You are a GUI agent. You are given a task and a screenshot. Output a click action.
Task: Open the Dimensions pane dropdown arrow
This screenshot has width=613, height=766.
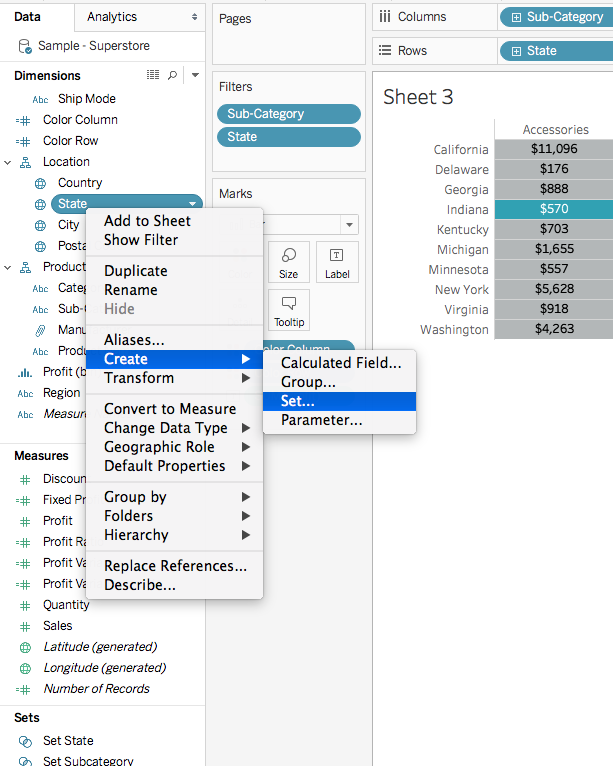click(x=195, y=75)
